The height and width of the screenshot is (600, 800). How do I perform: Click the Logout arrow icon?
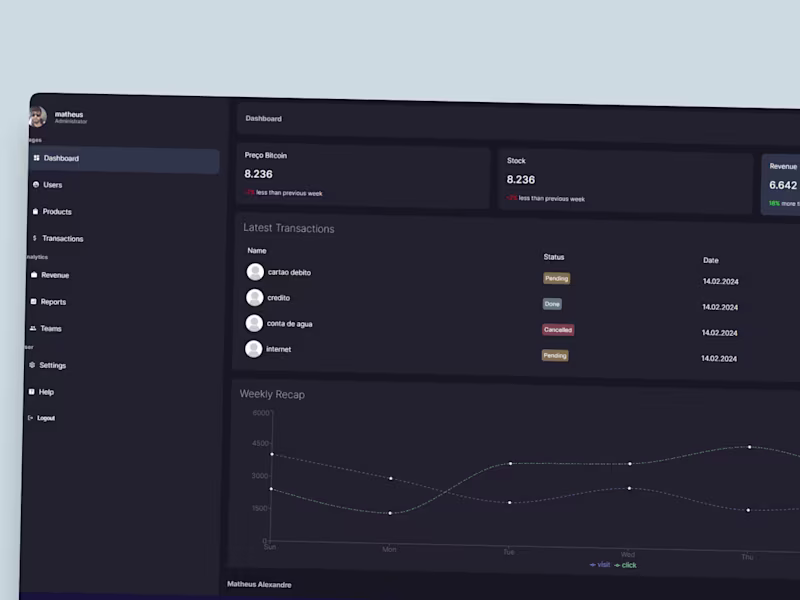31,417
